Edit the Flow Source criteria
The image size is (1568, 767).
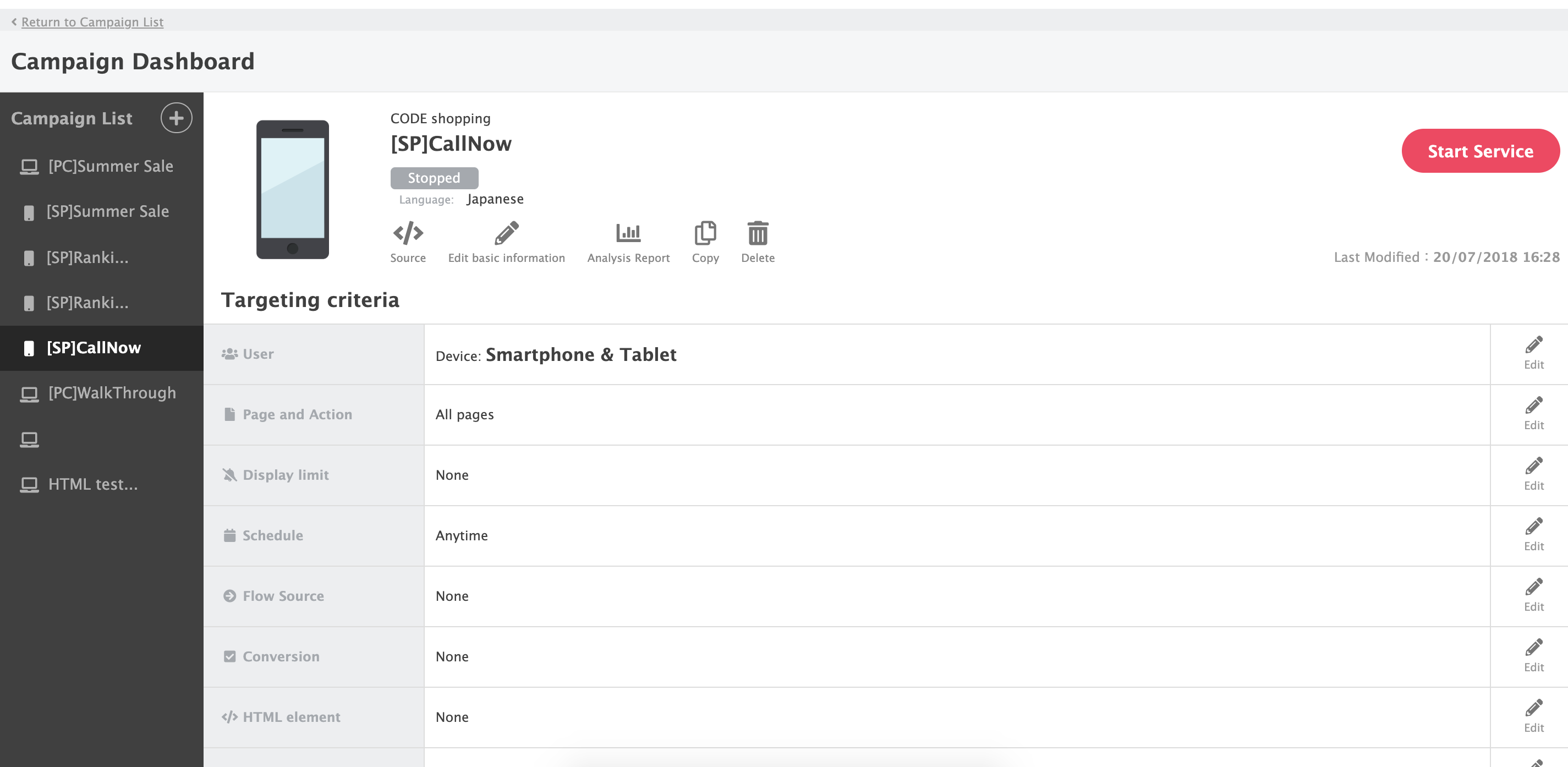1533,595
